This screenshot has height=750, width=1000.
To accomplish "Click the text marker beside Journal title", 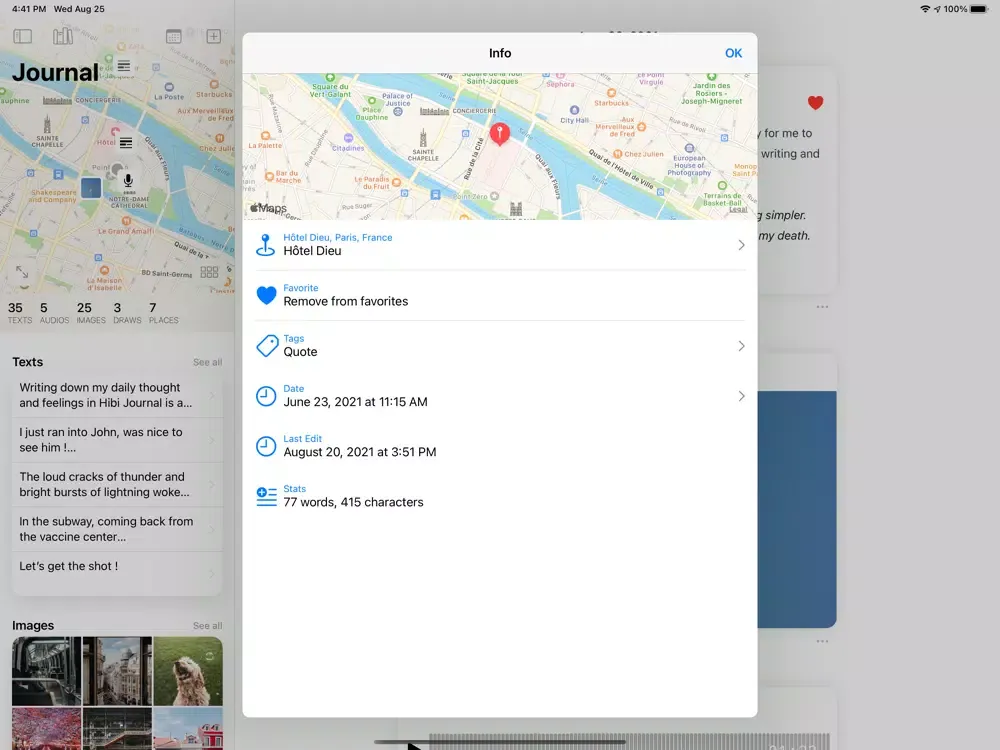I will [x=124, y=66].
